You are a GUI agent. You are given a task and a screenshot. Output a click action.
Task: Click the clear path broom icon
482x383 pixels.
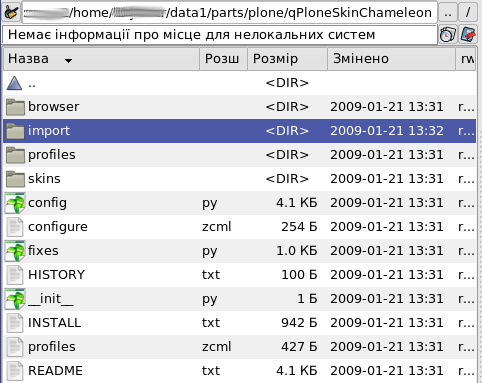coord(11,12)
